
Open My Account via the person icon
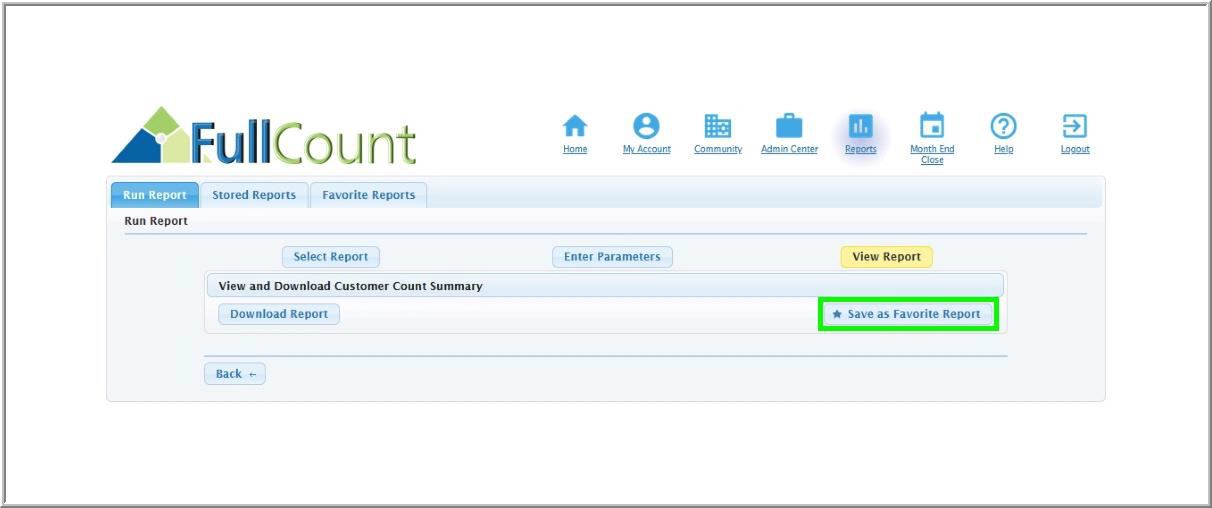pyautogui.click(x=647, y=126)
